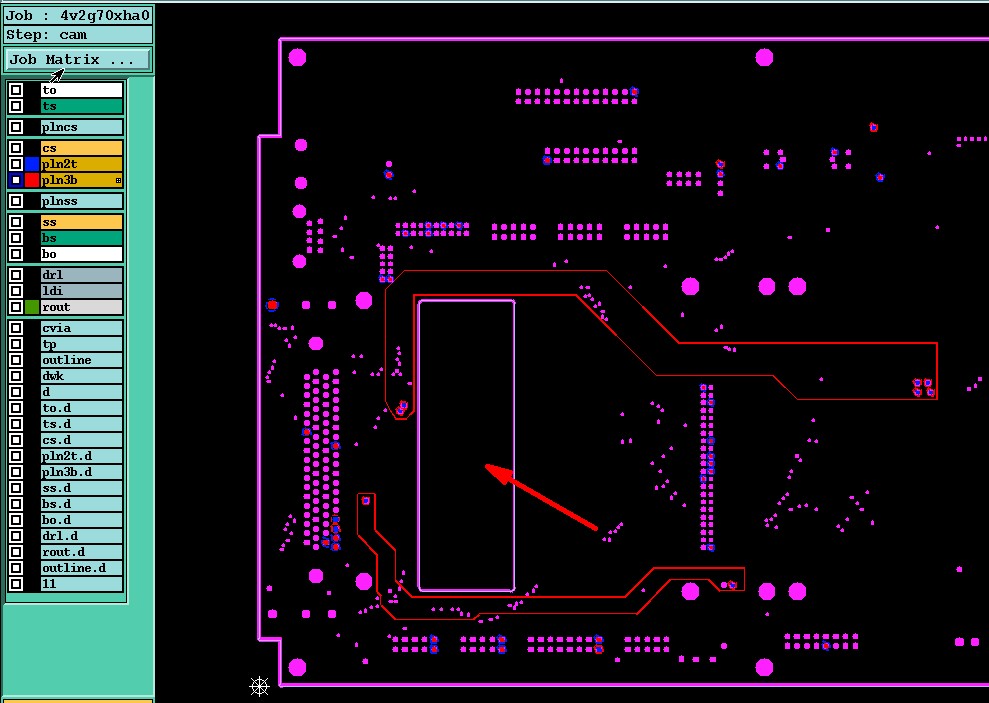
Task: Select the 'cs.d' layer name
Action: pos(81,440)
